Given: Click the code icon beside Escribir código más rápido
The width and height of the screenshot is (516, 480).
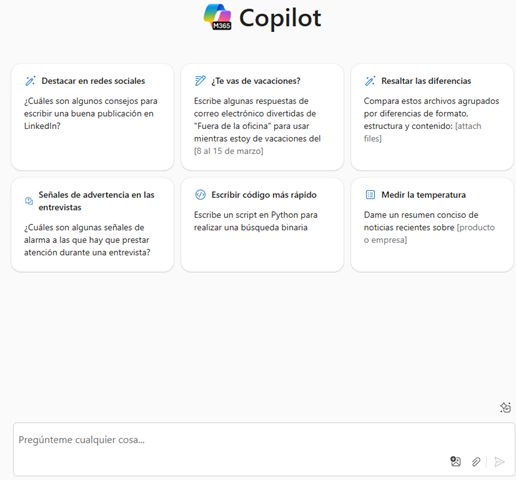Looking at the screenshot, I should 200,195.
